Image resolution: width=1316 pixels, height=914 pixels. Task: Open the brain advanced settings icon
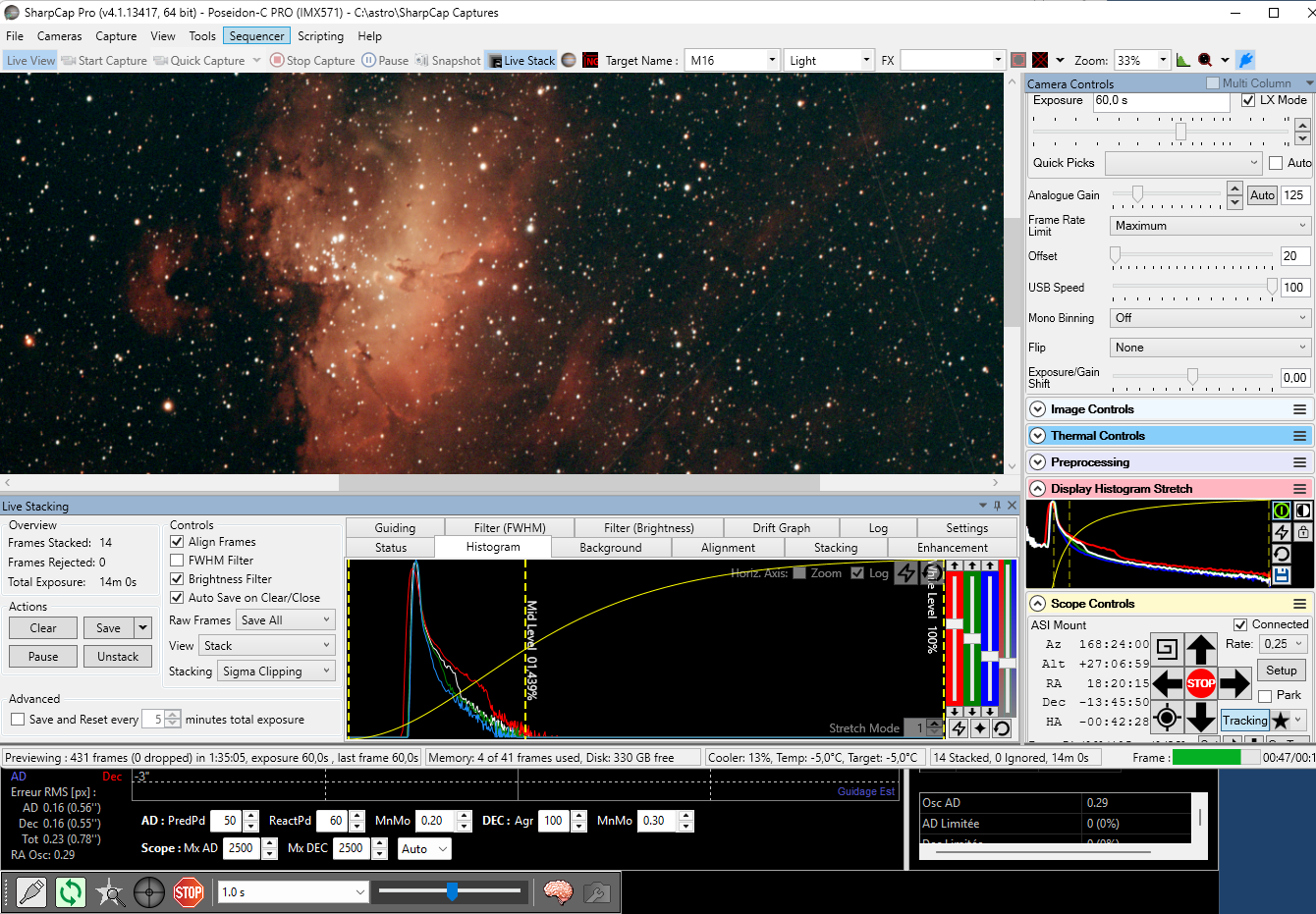click(x=558, y=892)
